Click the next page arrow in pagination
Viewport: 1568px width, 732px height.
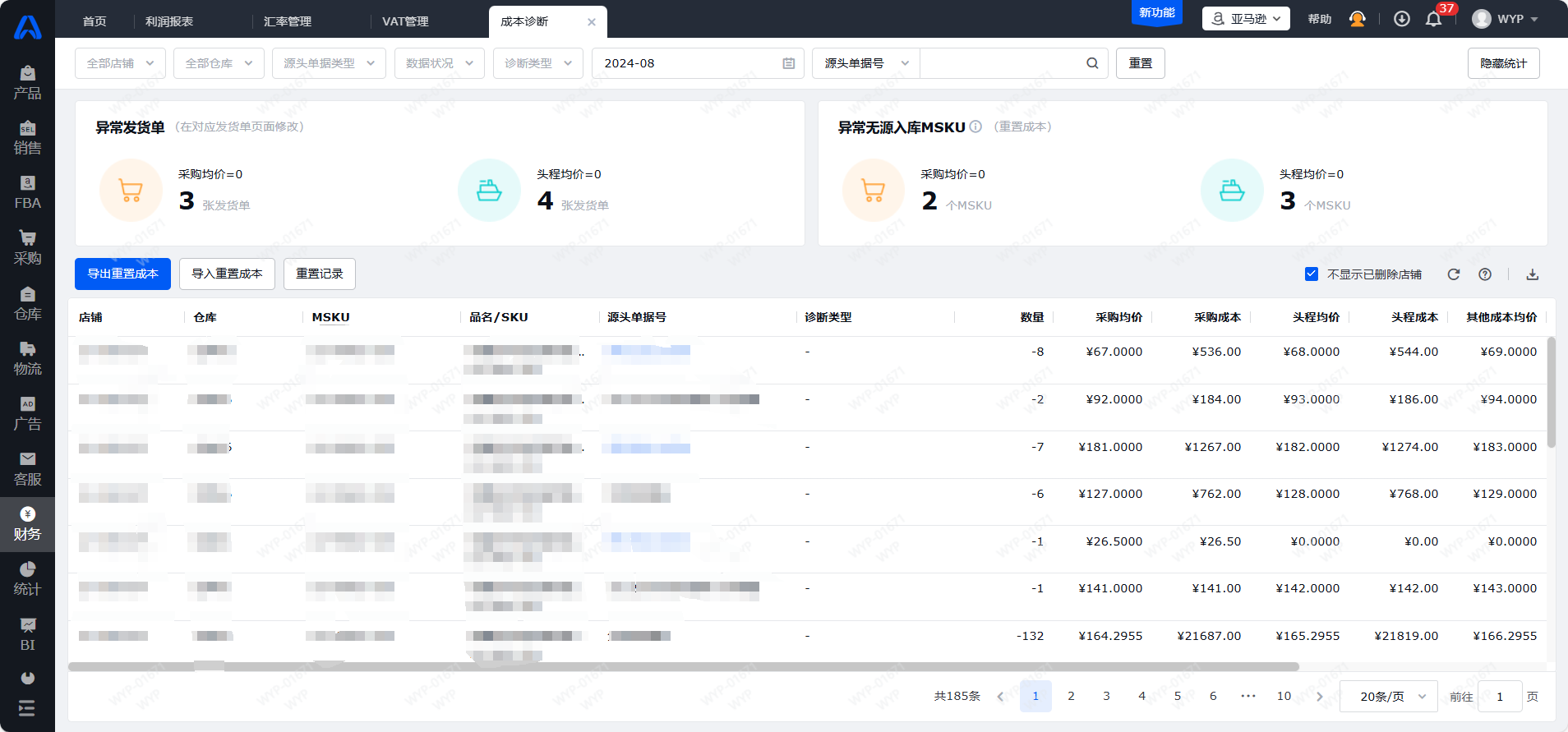click(1320, 697)
